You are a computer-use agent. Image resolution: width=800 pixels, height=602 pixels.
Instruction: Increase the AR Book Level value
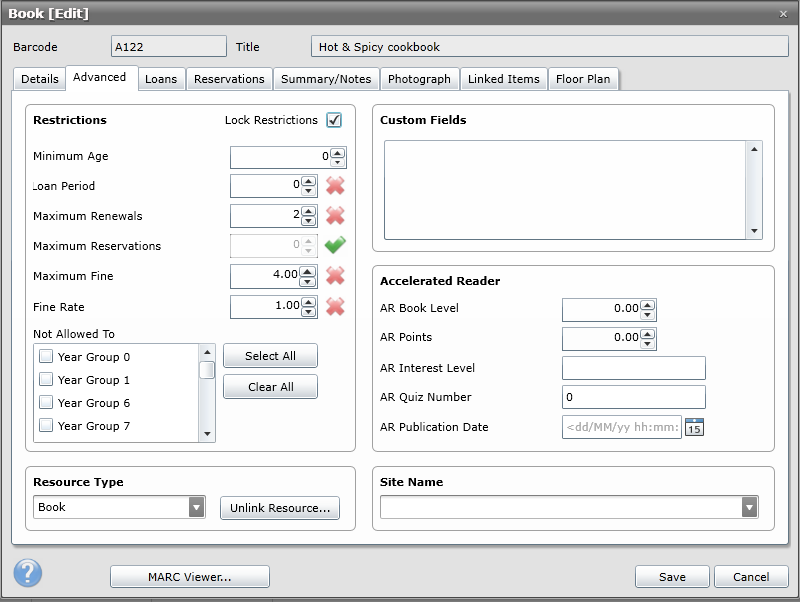pyautogui.click(x=647, y=305)
